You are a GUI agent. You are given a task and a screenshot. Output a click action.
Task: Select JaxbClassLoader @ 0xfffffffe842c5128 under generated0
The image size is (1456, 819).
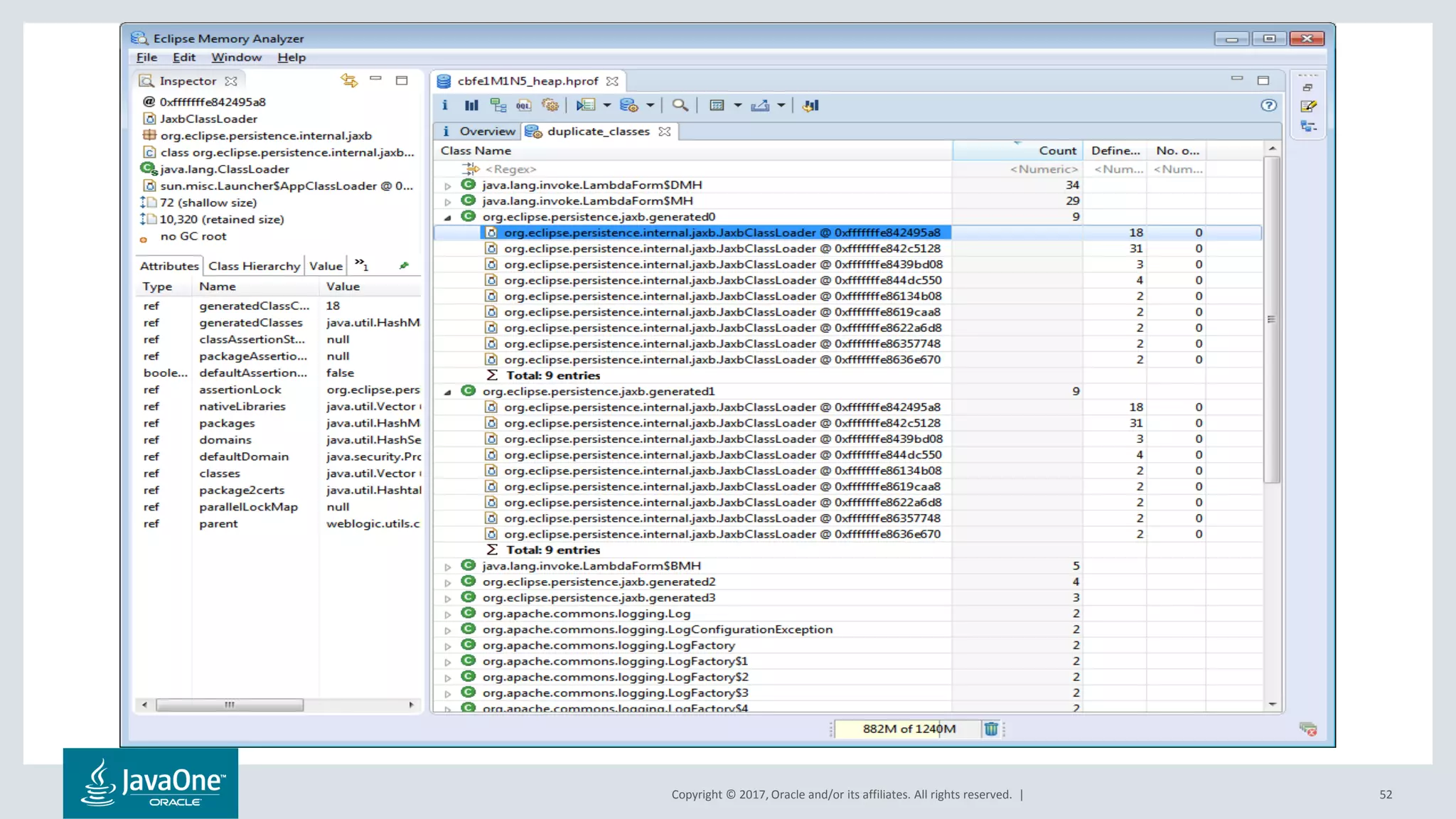click(x=721, y=248)
